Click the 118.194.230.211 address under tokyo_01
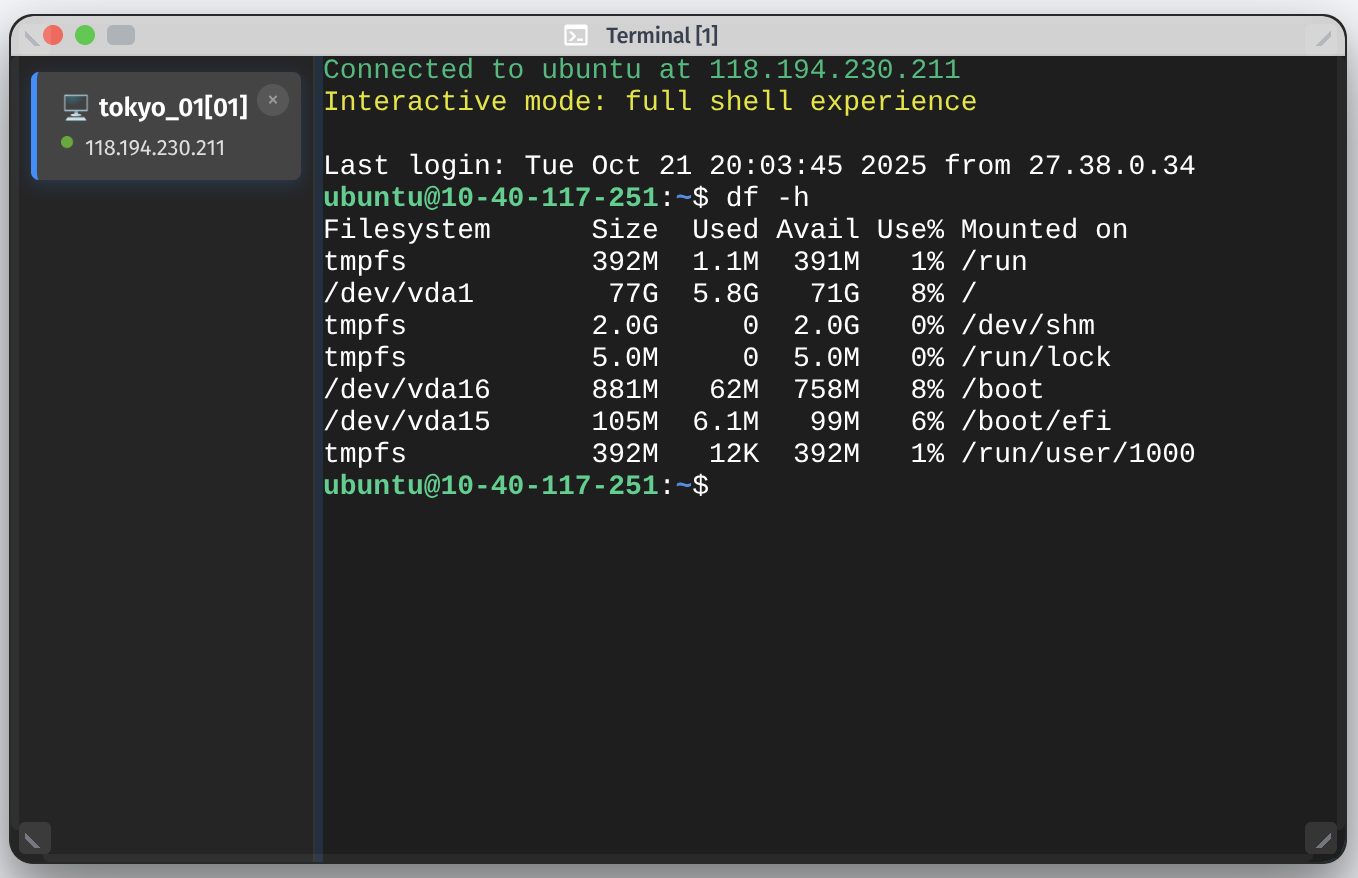The width and height of the screenshot is (1358, 878). (x=155, y=148)
